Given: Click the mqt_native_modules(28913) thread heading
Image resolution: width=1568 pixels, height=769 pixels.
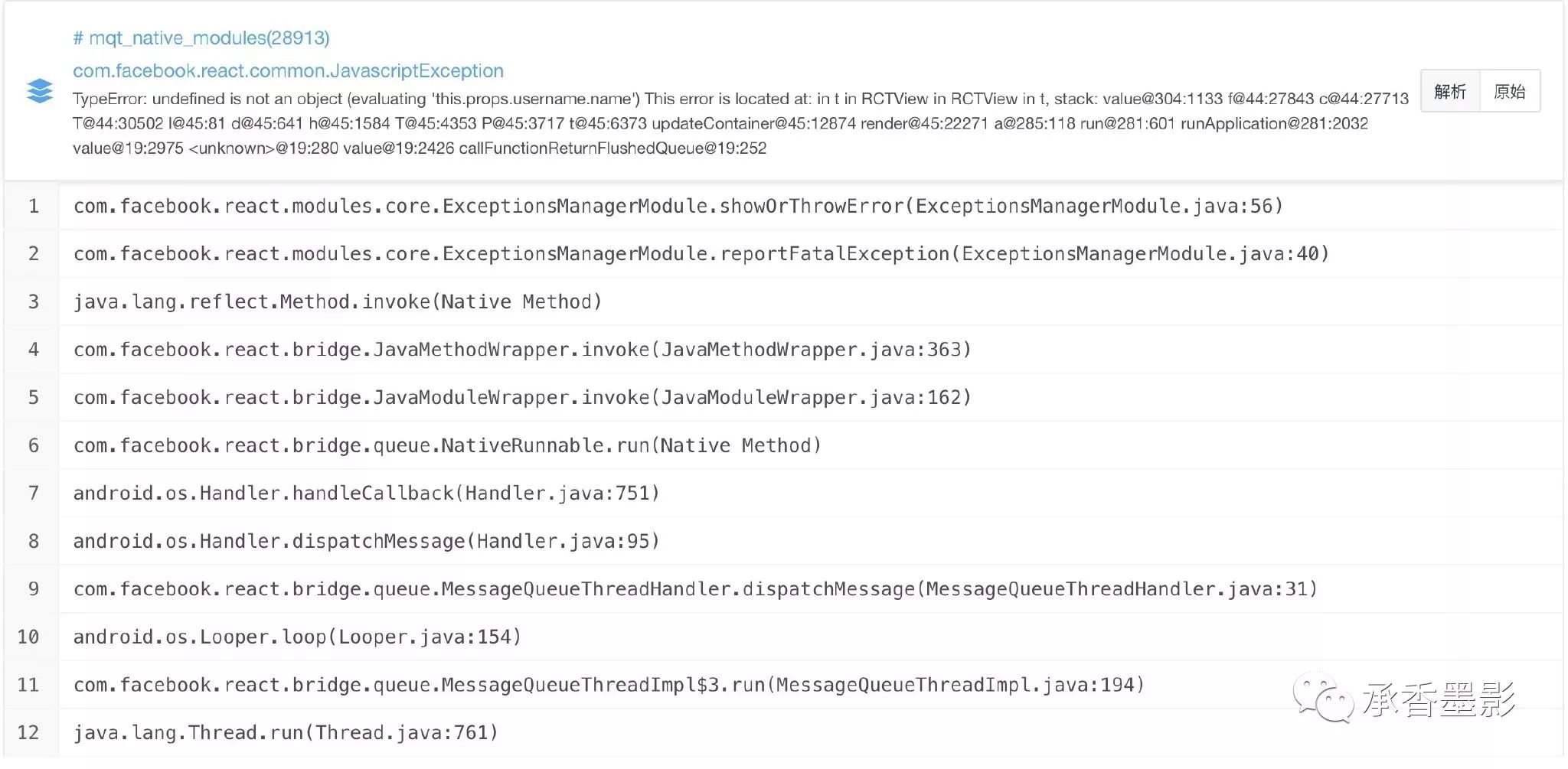Looking at the screenshot, I should 201,38.
